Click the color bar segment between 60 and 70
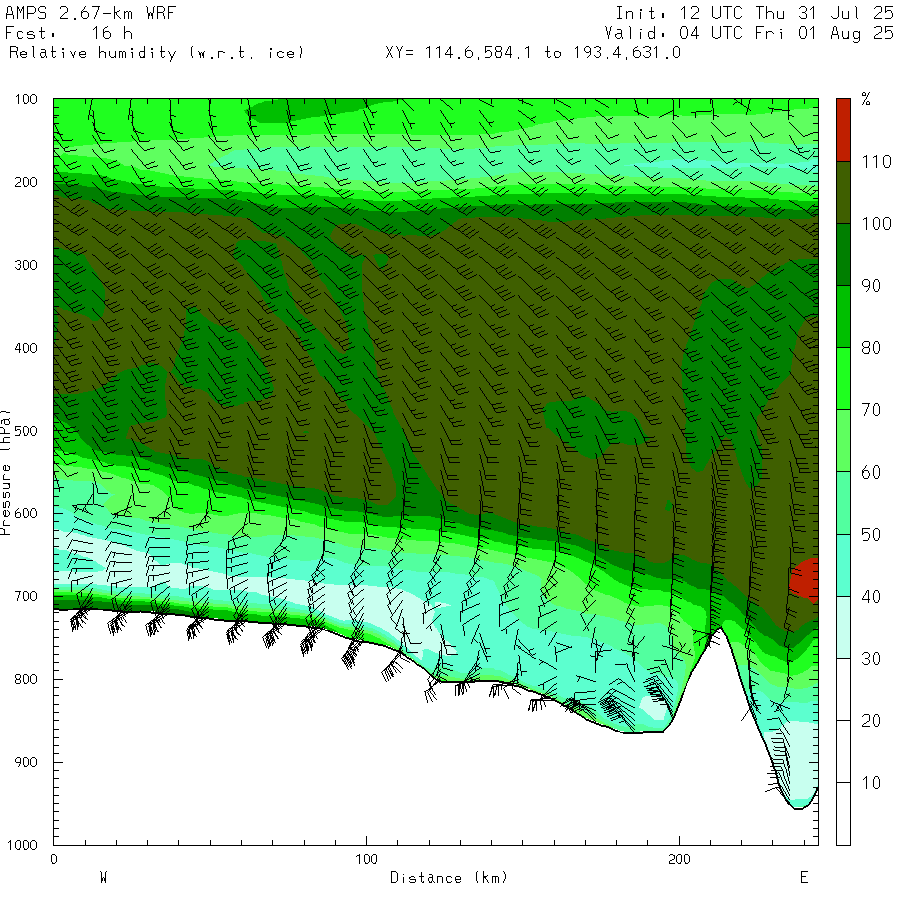900x900 pixels. (843, 441)
